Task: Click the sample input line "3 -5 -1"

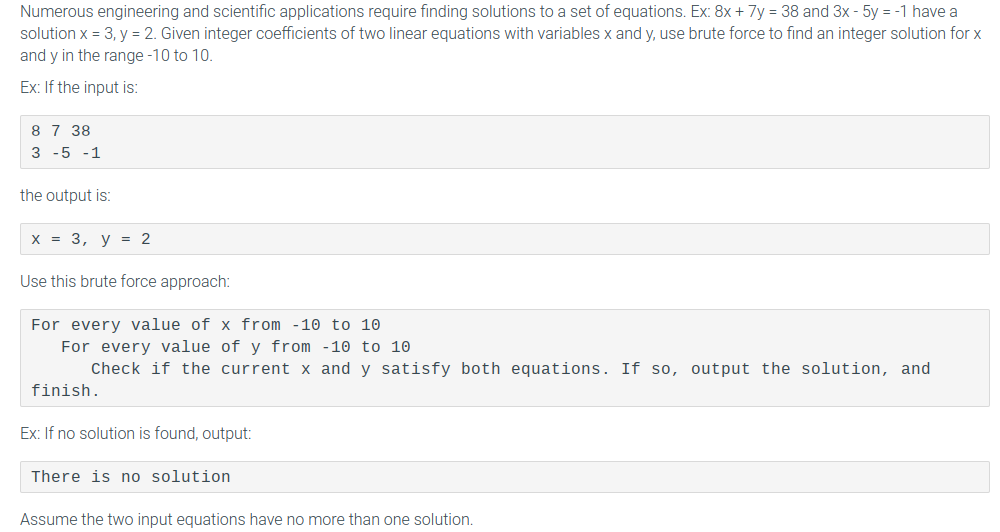Action: point(66,153)
